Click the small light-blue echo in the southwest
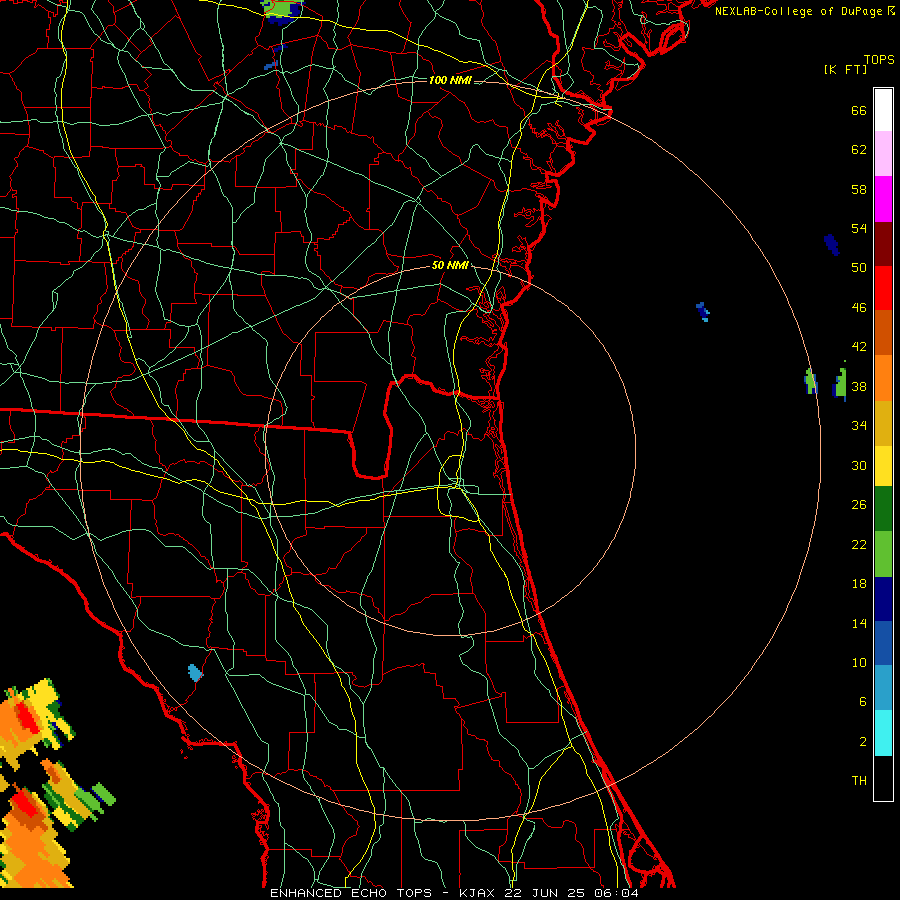Image resolution: width=900 pixels, height=900 pixels. 195,673
